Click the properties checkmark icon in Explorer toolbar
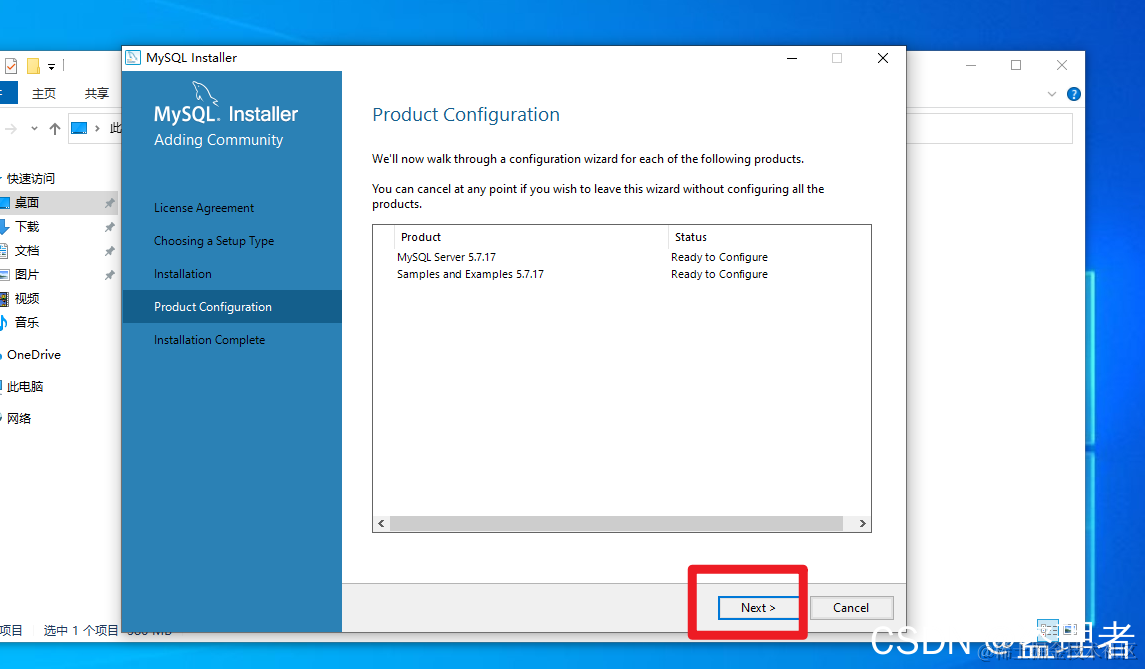The image size is (1145, 669). pyautogui.click(x=11, y=66)
